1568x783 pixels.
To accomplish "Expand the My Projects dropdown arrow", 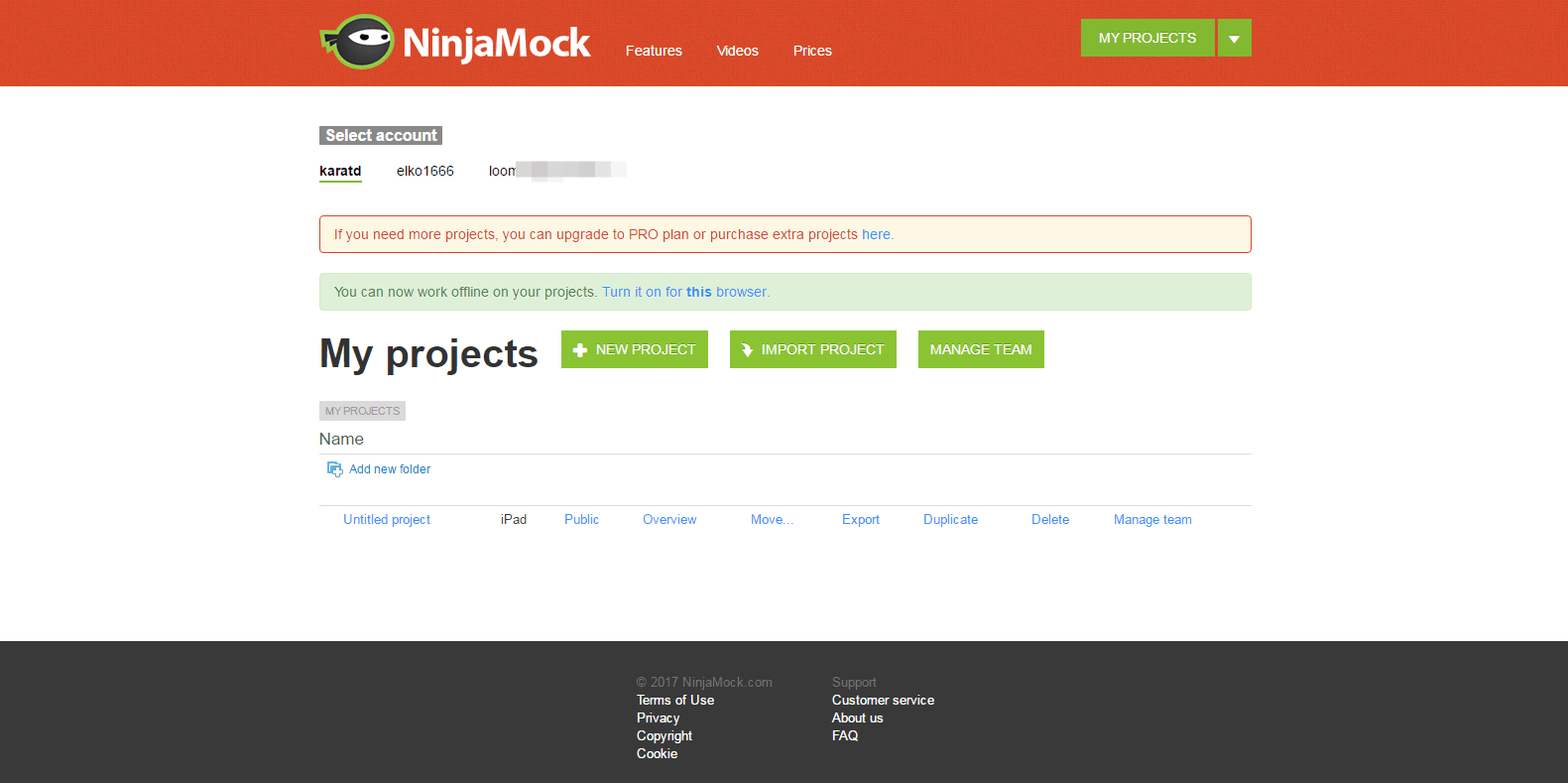I will 1234,39.
